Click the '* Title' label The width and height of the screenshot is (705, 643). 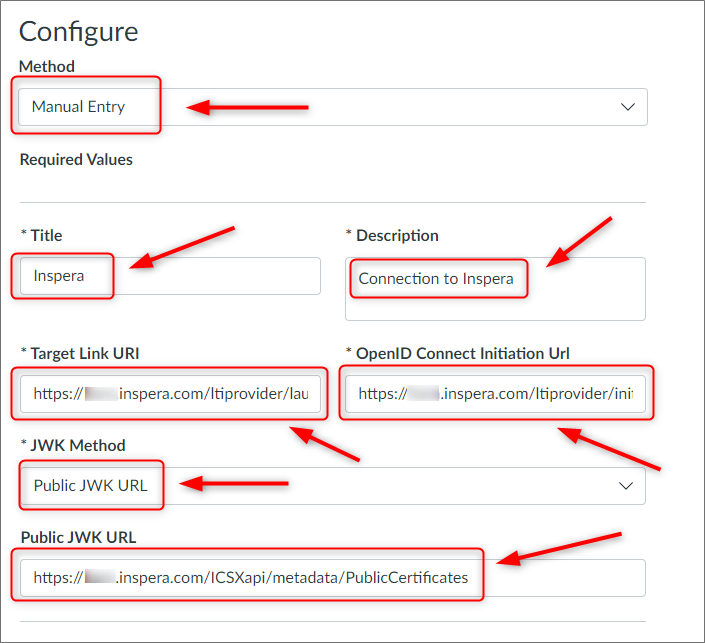pos(41,236)
